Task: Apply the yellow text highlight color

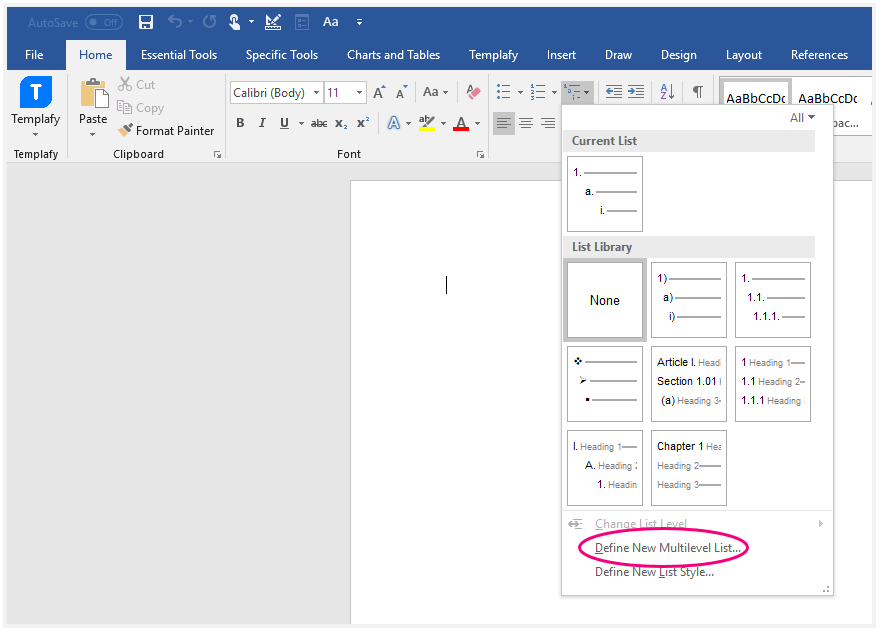Action: (427, 122)
